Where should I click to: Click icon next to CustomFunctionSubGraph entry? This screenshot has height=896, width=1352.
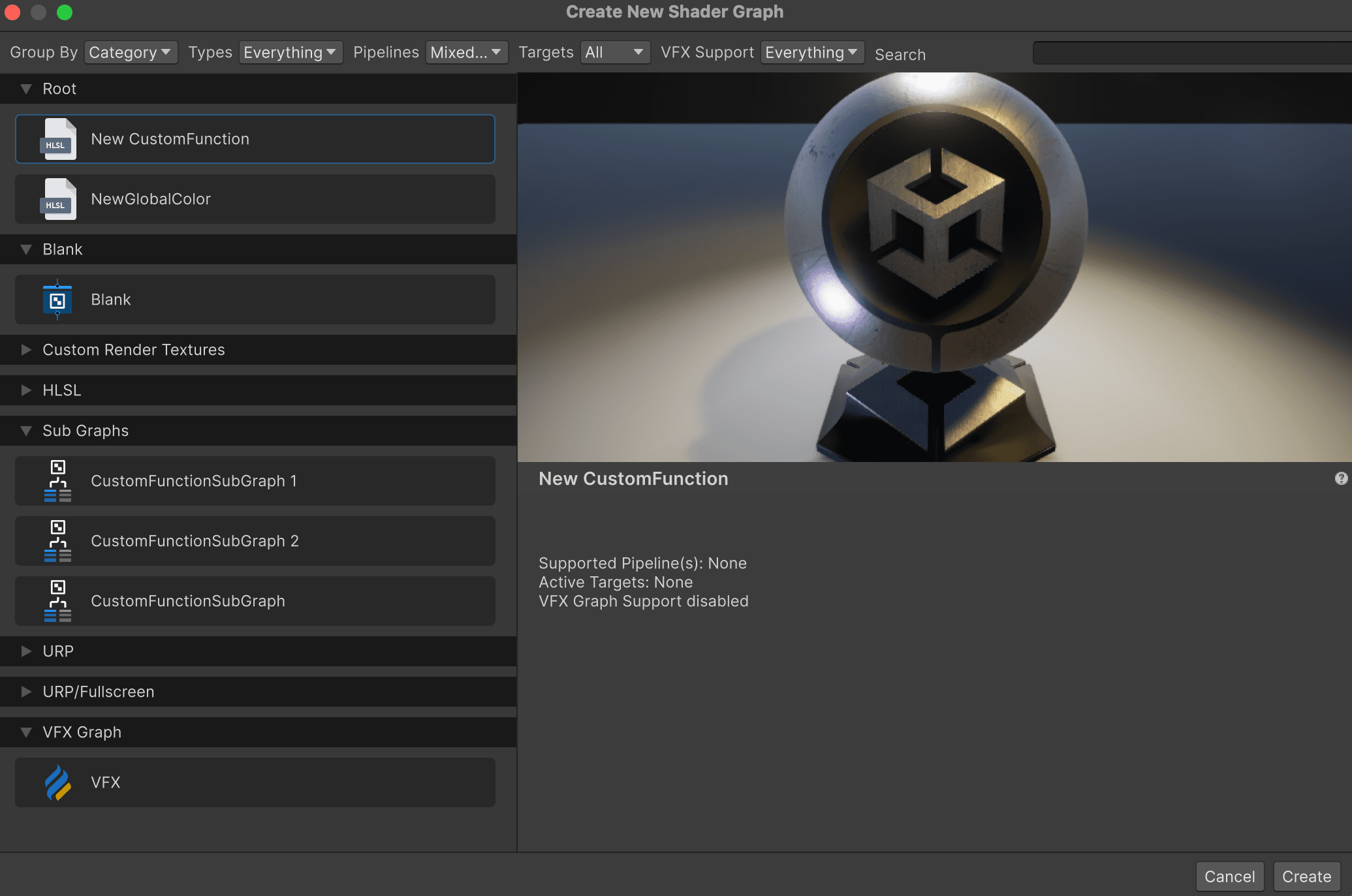[x=57, y=601]
